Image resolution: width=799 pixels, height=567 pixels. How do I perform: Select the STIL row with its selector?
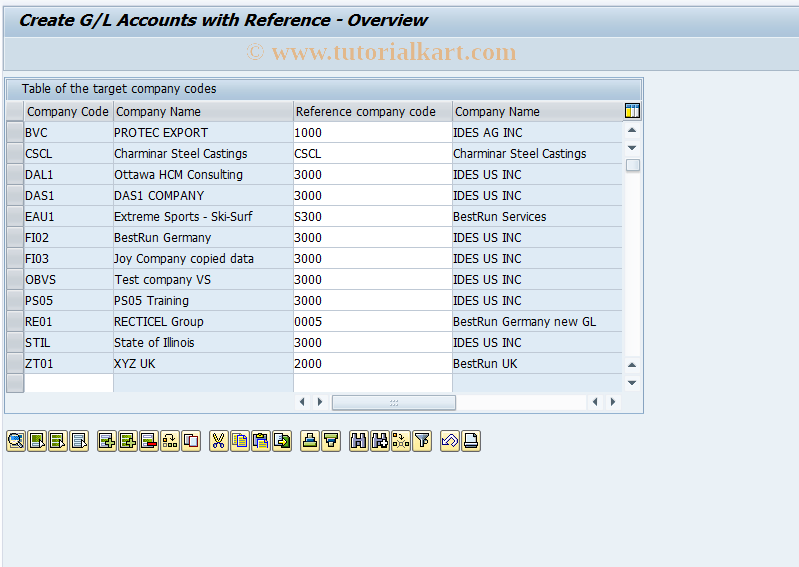[x=15, y=342]
